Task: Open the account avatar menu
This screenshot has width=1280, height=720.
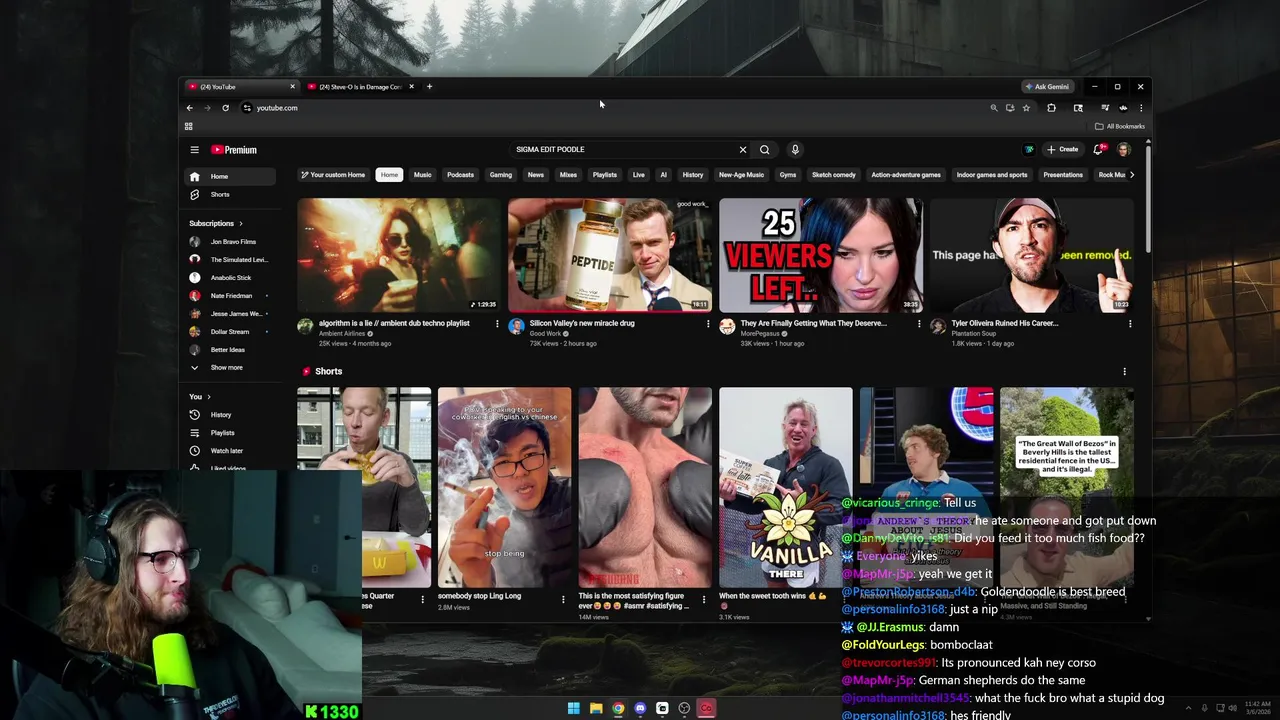Action: [x=1124, y=150]
